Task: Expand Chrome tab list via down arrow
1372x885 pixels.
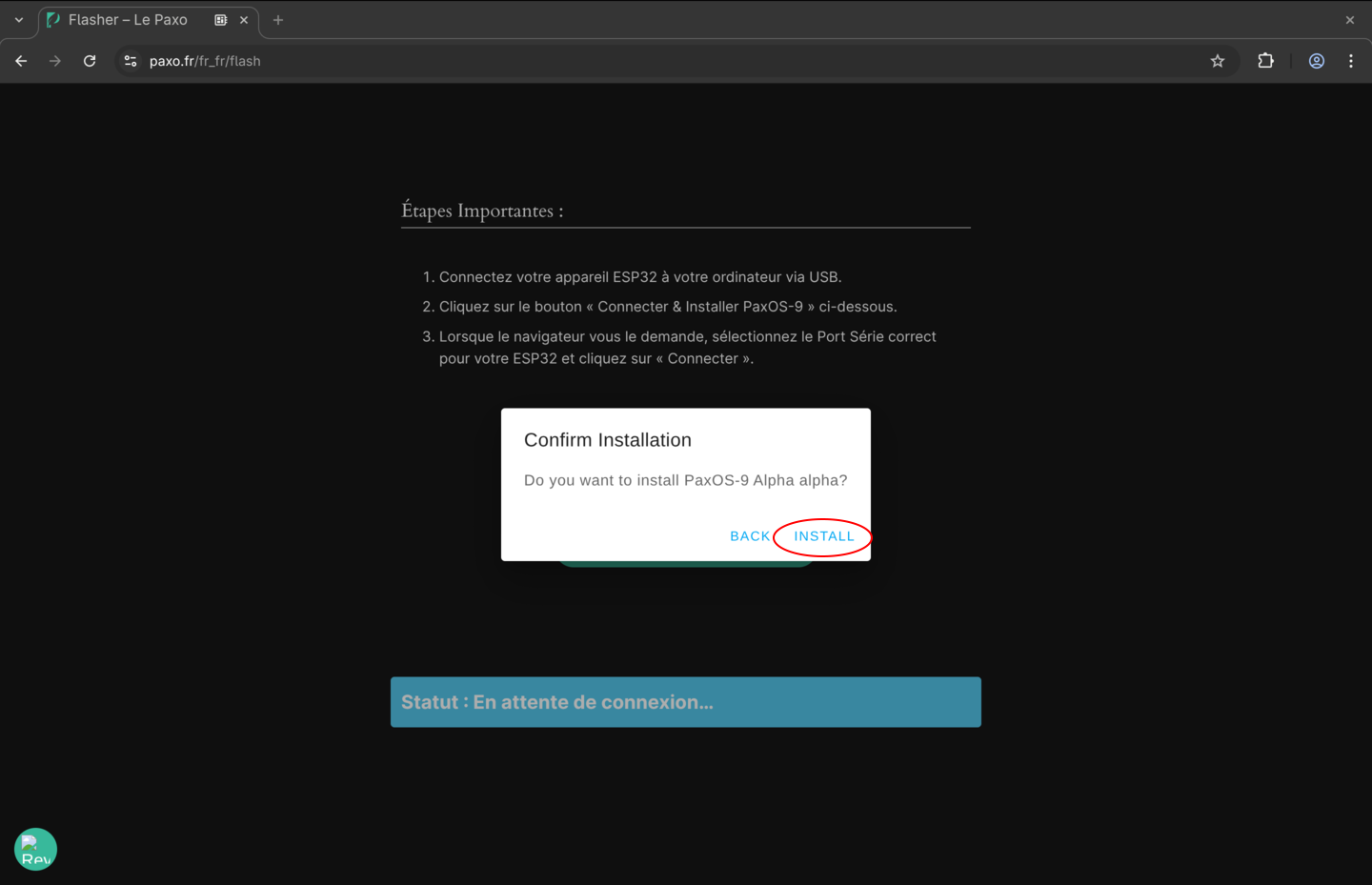Action: 20,19
